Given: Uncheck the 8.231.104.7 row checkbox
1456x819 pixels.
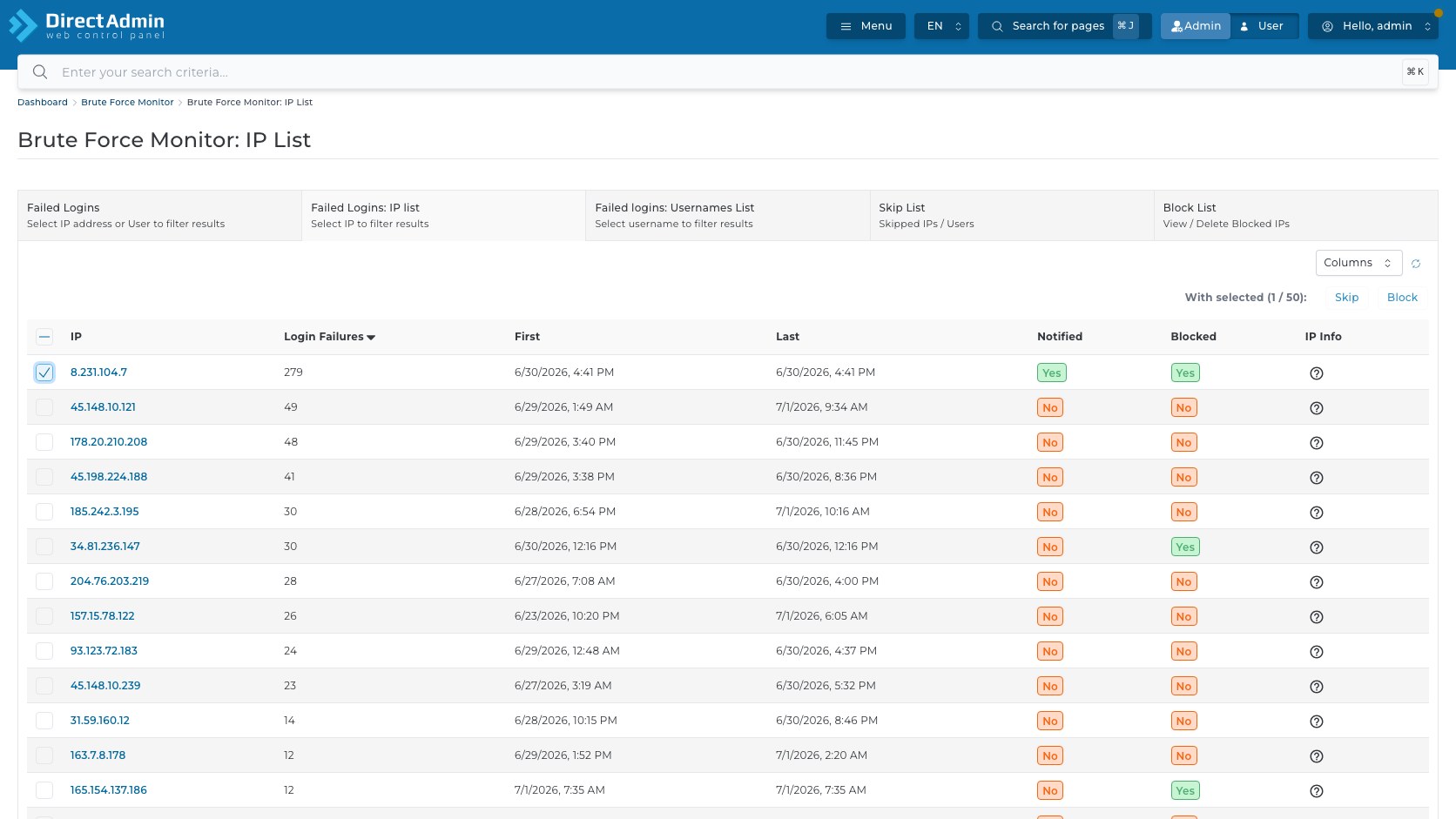Looking at the screenshot, I should (44, 373).
